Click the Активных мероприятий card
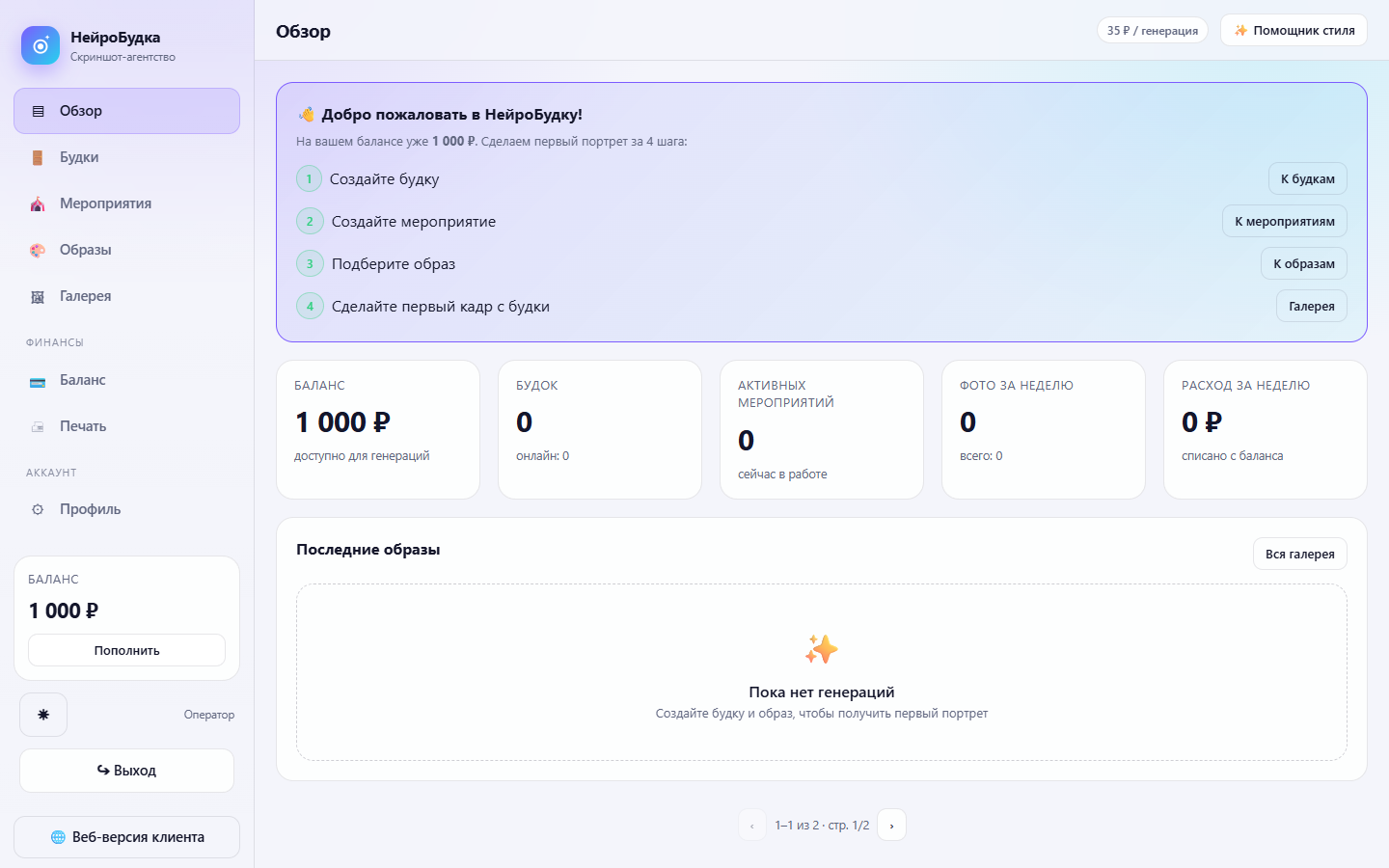The image size is (1389, 868). [x=822, y=429]
